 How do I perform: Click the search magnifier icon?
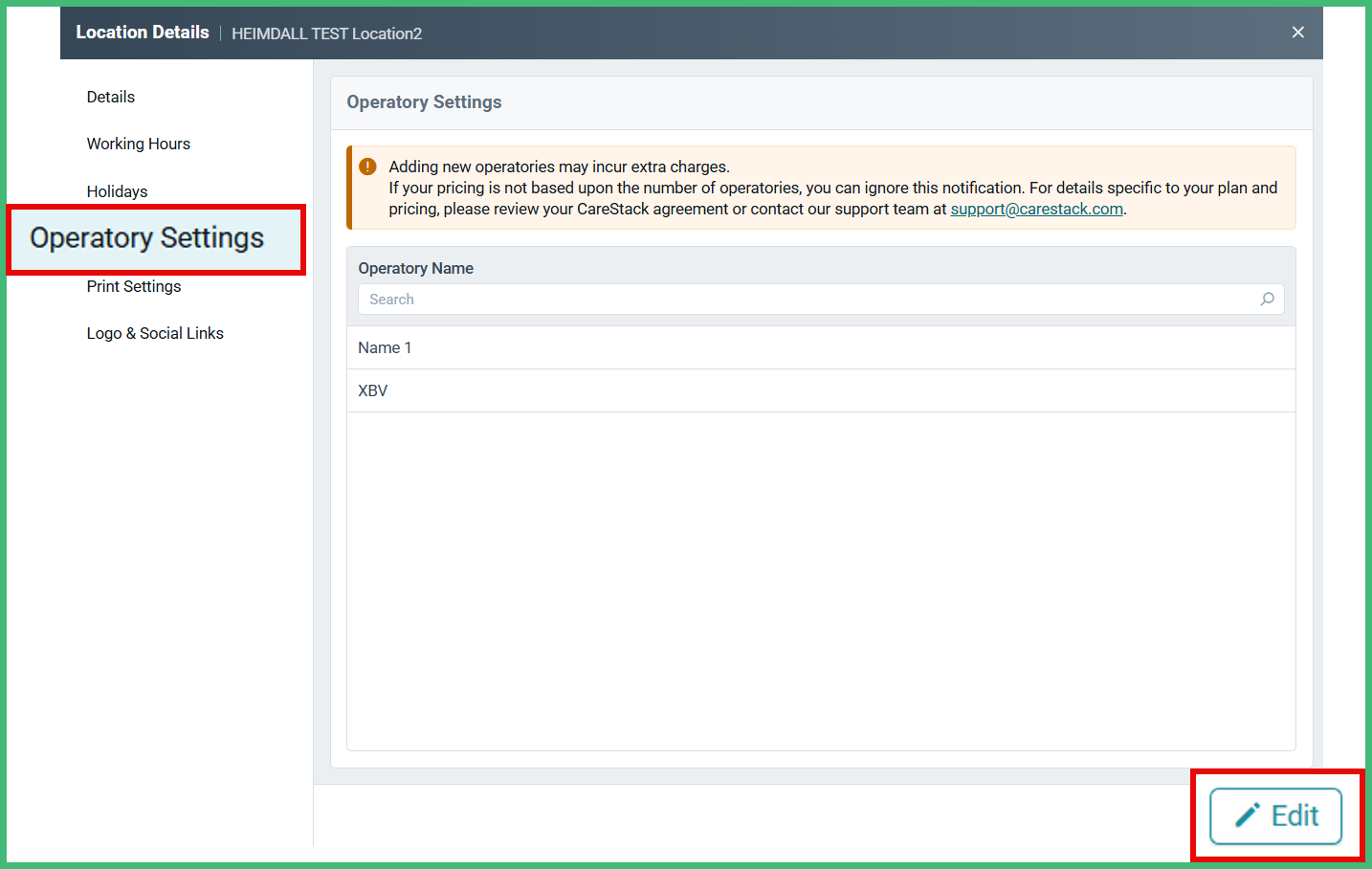pos(1267,299)
